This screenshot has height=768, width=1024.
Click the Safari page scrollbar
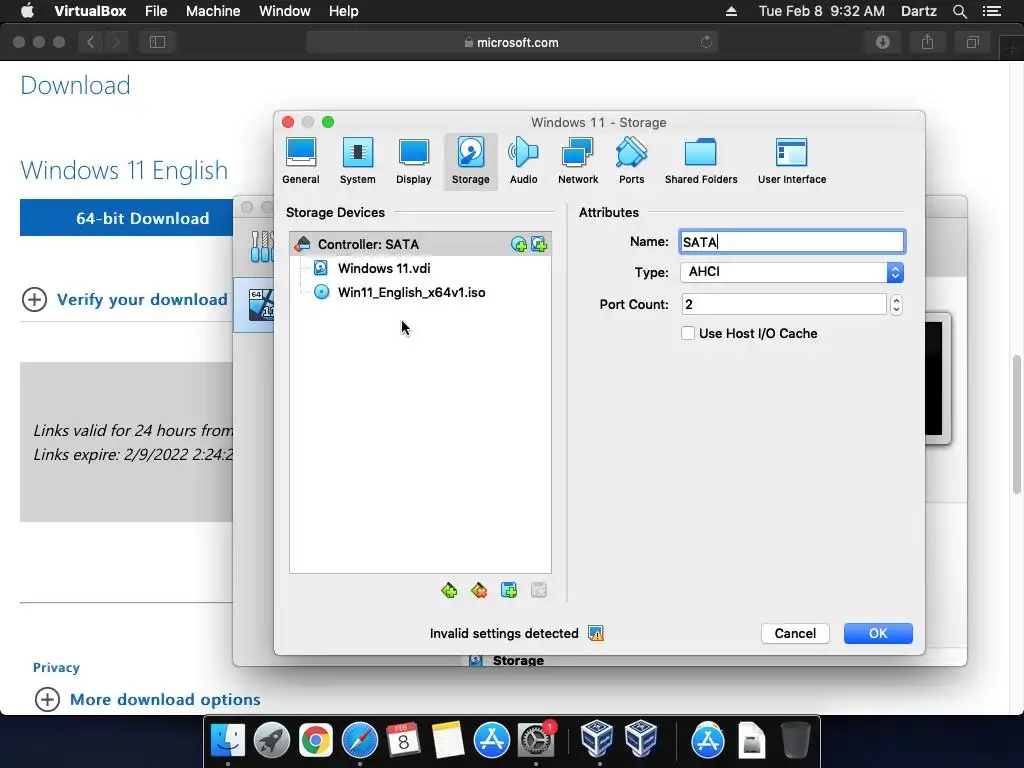coord(1016,424)
